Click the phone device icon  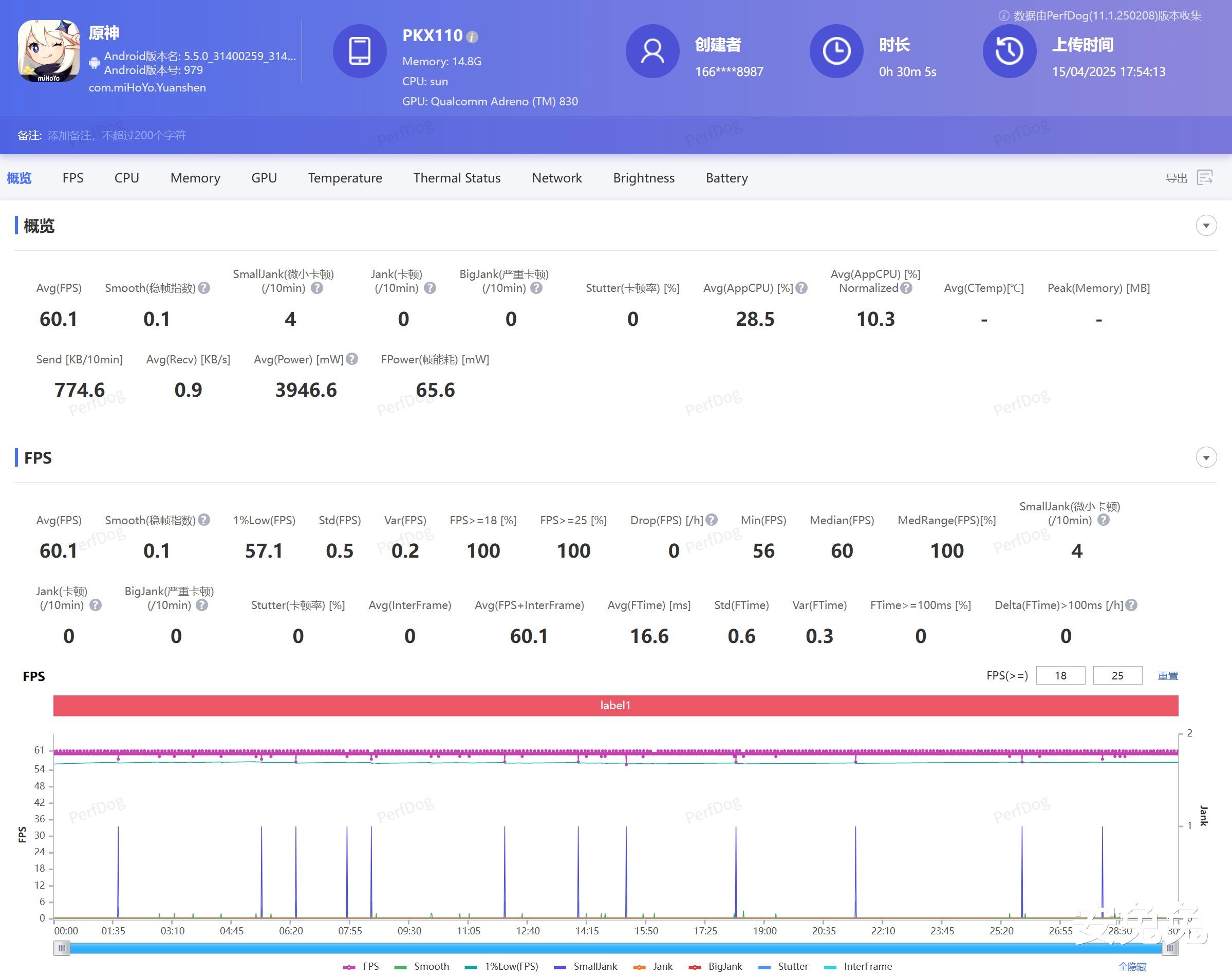click(359, 51)
